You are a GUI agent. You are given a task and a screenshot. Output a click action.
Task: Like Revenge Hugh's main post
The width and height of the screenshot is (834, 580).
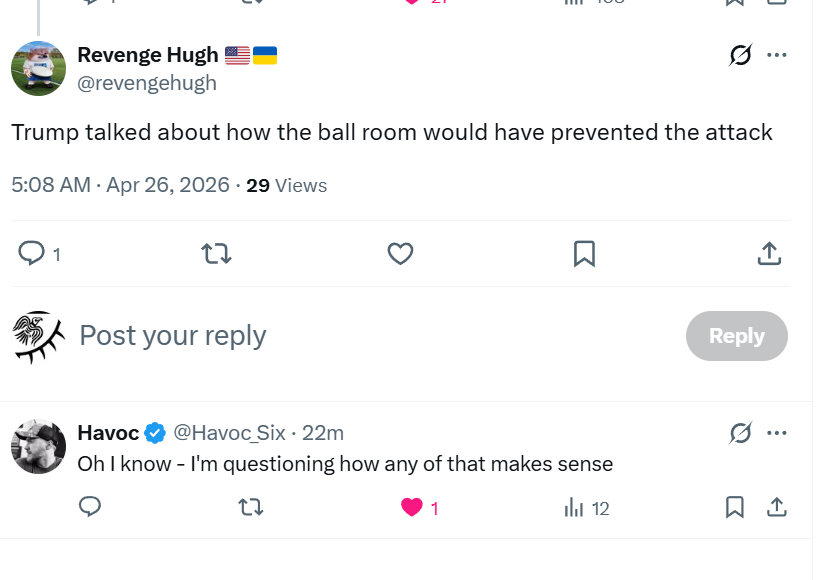click(x=401, y=253)
